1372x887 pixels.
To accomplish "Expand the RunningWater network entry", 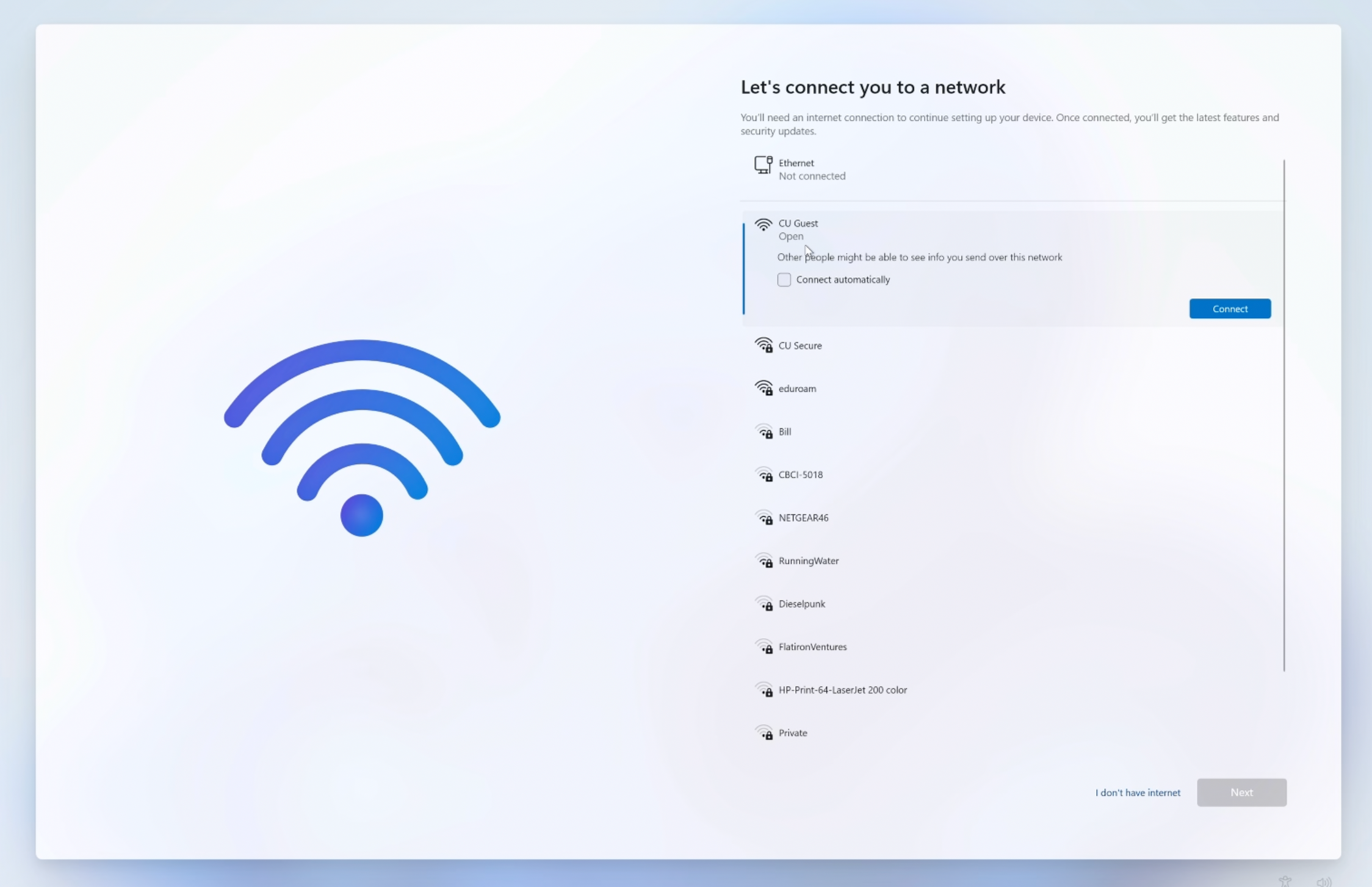I will (1012, 561).
